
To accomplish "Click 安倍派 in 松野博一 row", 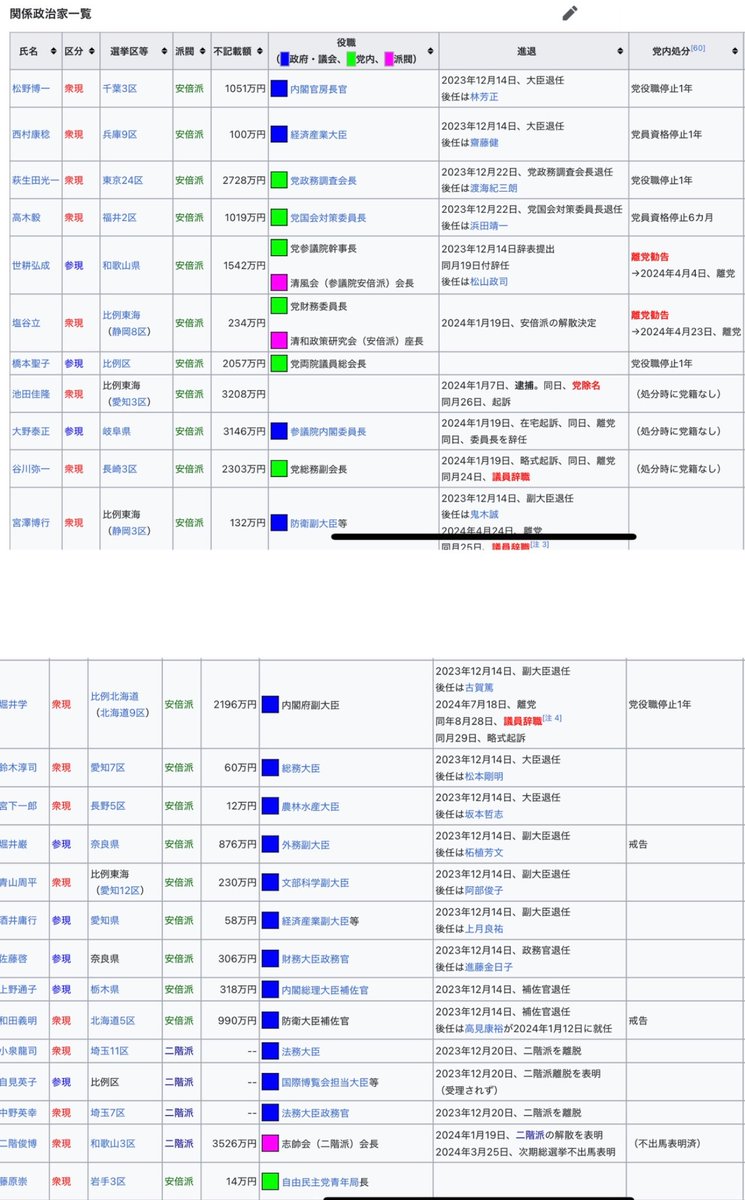I will 189,89.
